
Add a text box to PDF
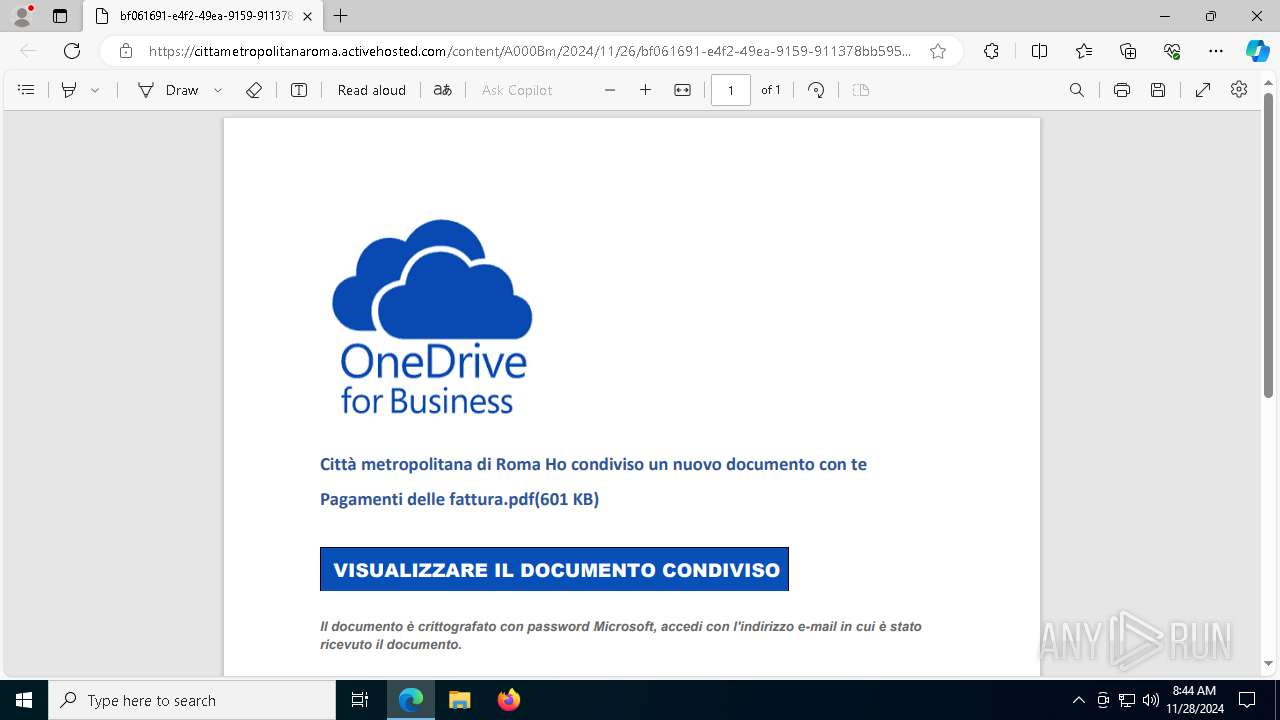(299, 90)
